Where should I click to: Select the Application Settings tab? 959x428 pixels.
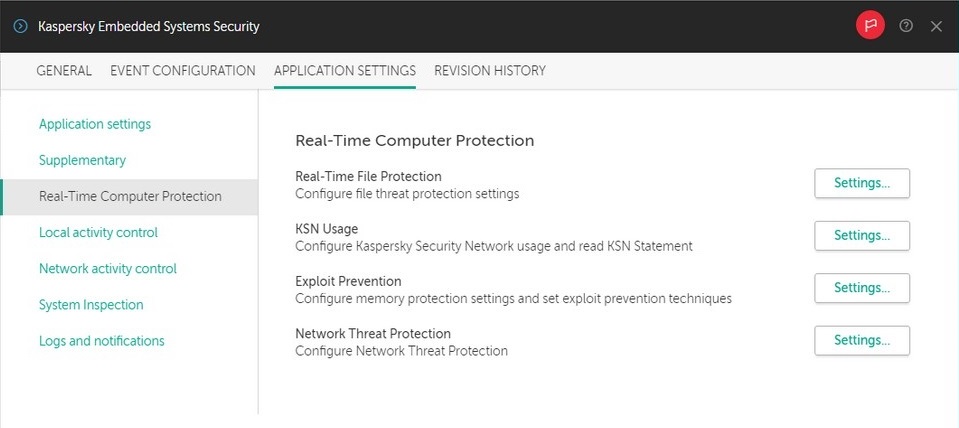(345, 71)
